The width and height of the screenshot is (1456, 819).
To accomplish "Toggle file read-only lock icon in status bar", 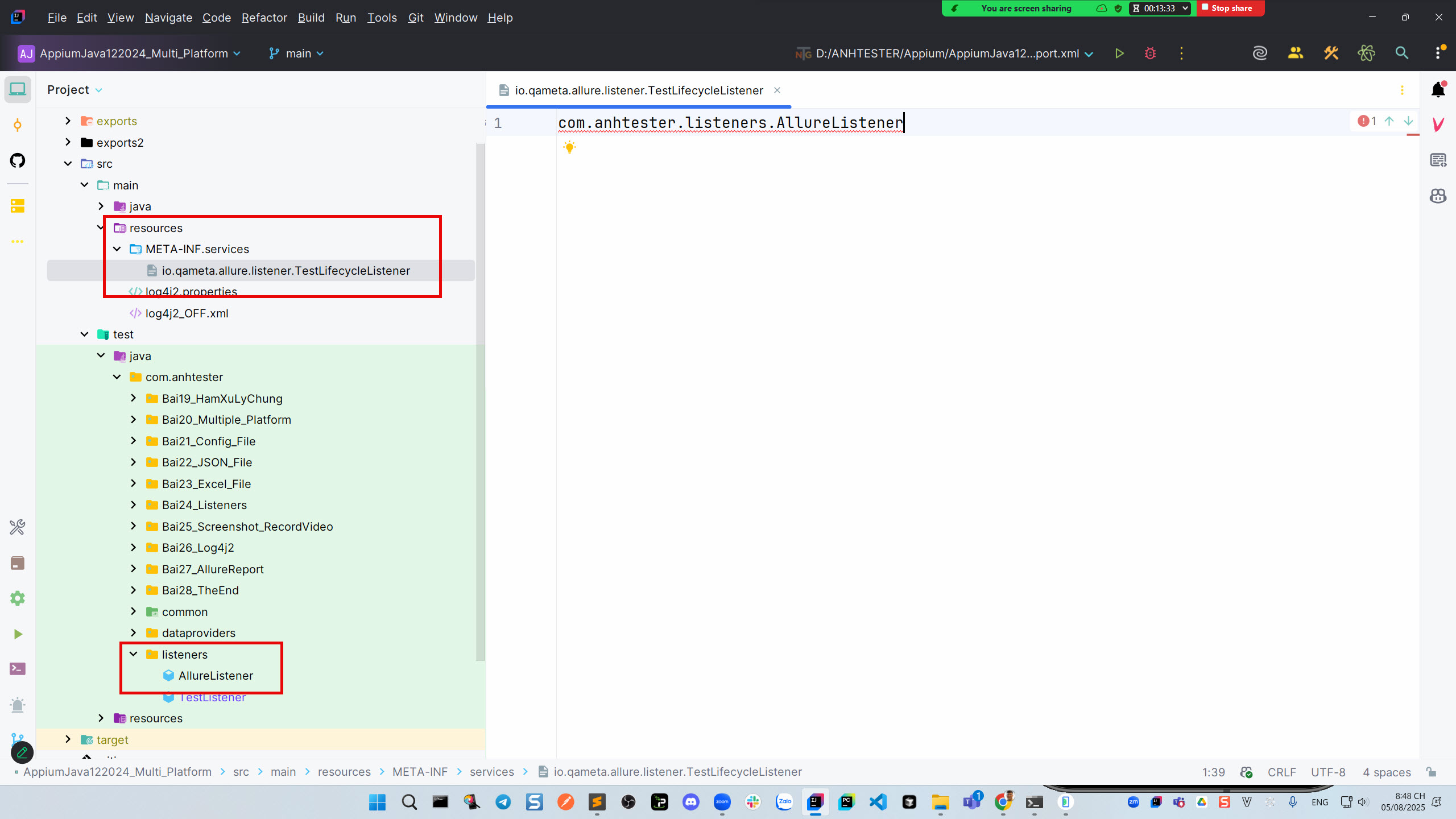I will point(1432,772).
